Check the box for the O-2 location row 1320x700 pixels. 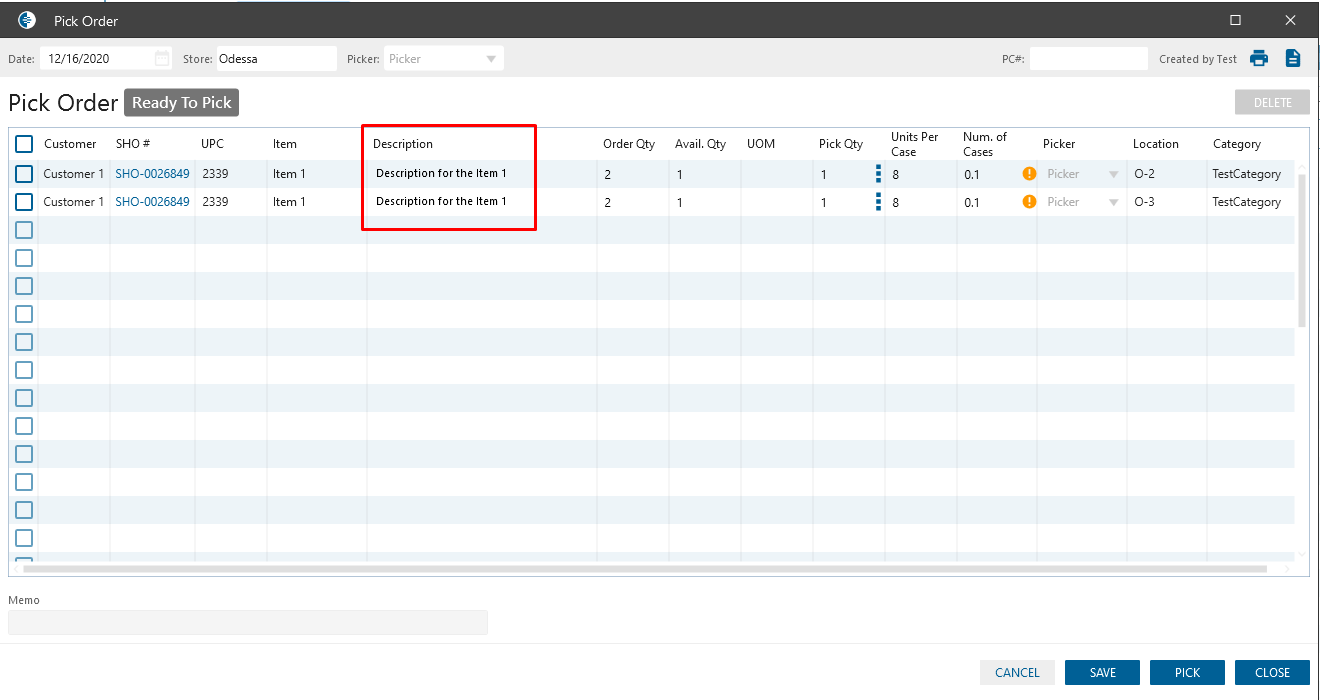pyautogui.click(x=24, y=174)
